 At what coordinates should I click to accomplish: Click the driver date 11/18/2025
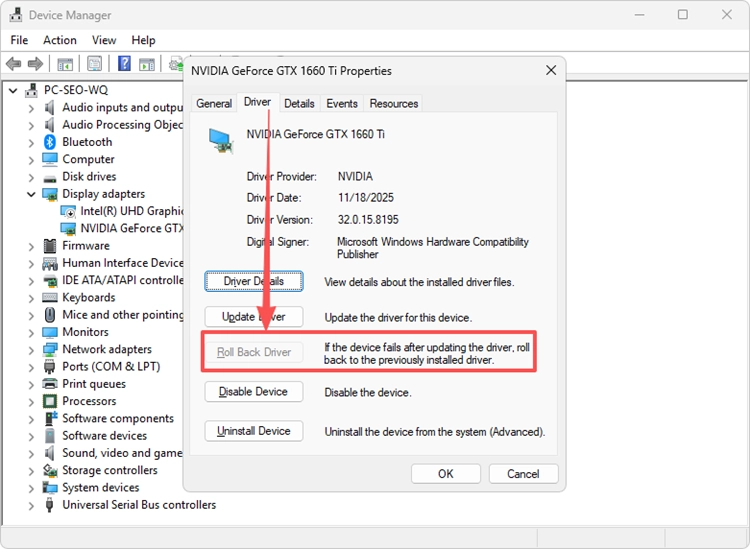point(365,198)
